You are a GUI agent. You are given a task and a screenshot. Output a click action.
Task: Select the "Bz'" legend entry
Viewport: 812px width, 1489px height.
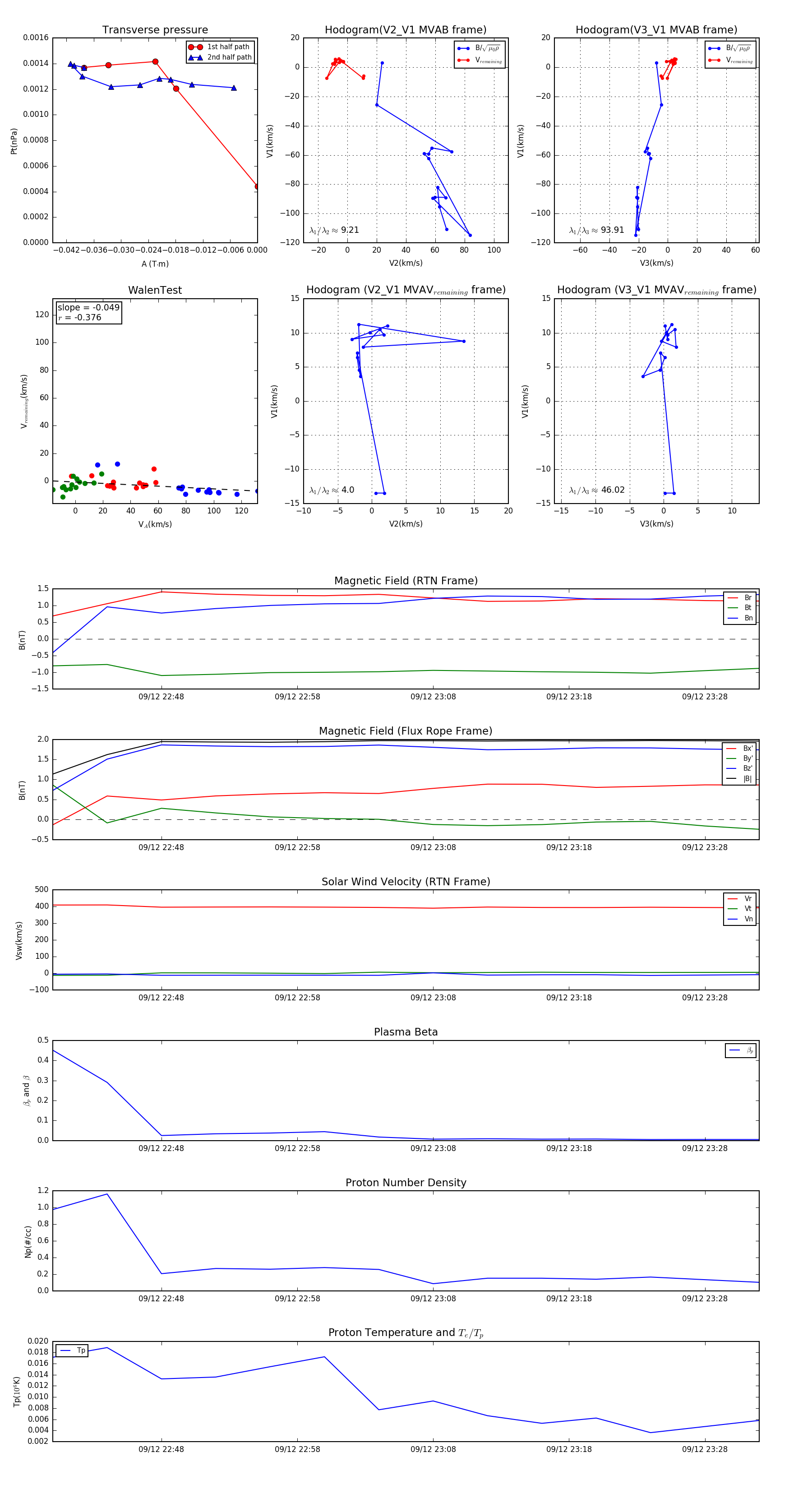[x=740, y=768]
